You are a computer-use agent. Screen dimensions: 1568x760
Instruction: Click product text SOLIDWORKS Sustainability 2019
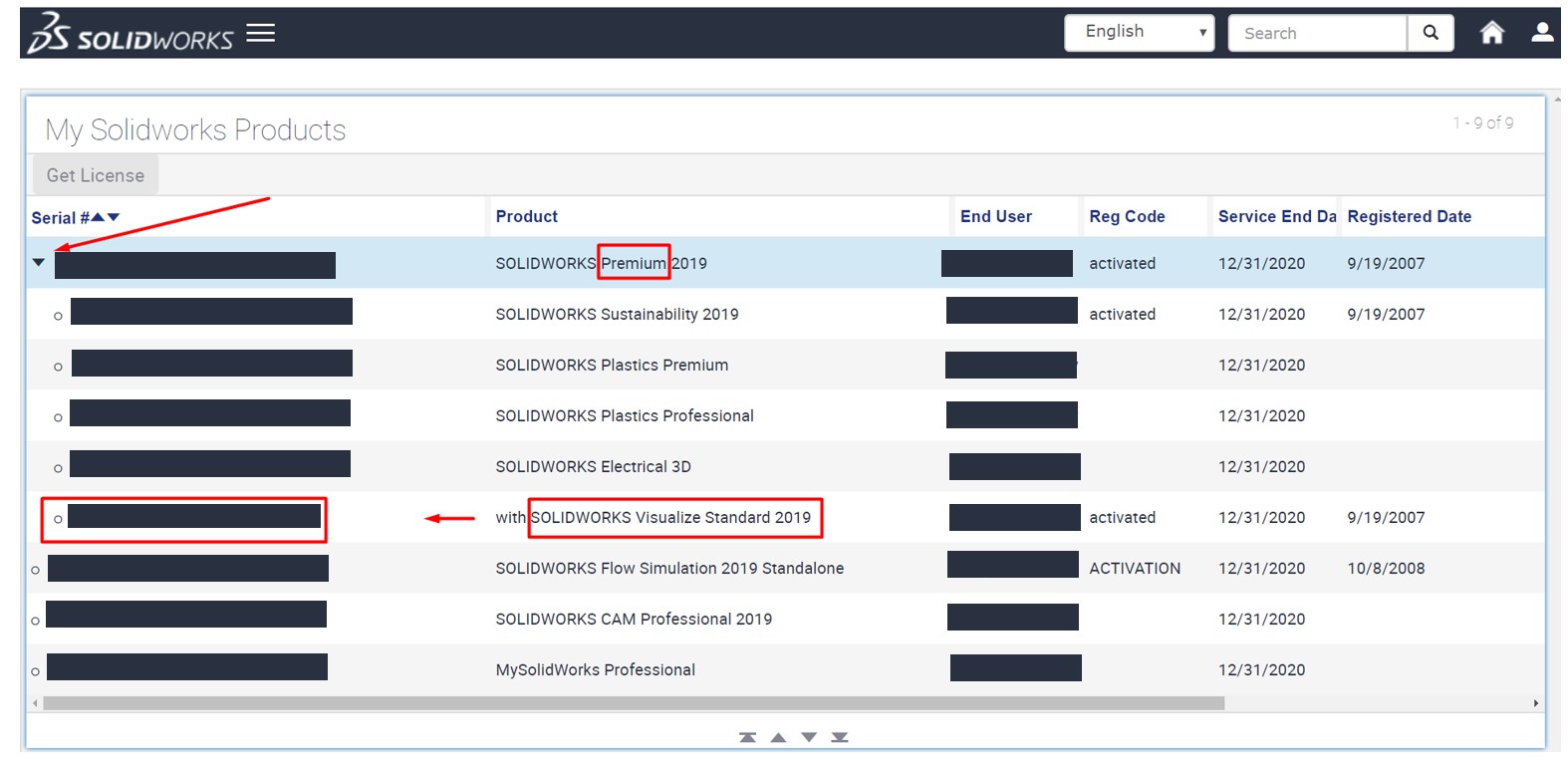[x=617, y=314]
